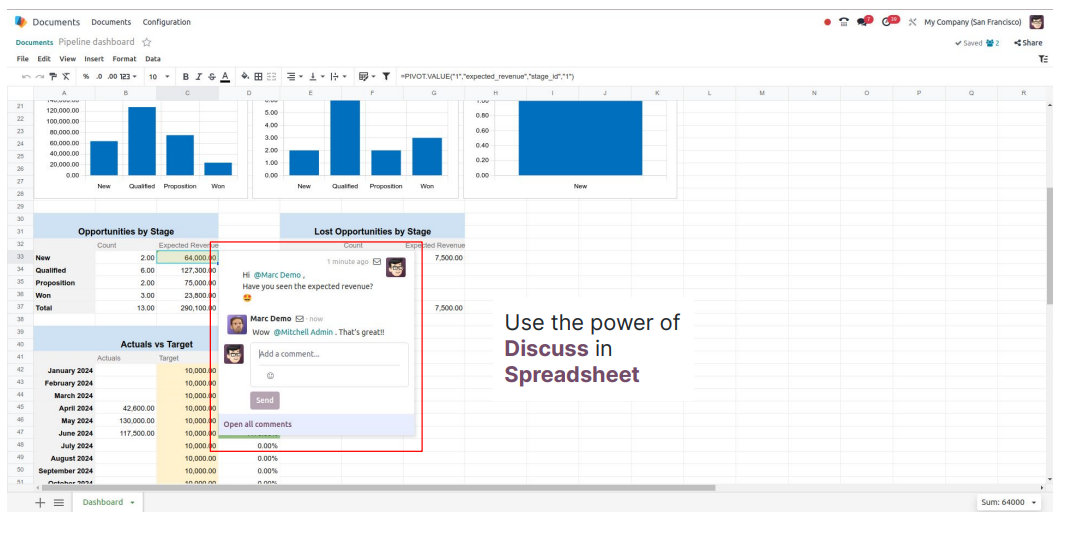Clear formatting with the crossed T icon
This screenshot has height=552, width=1088.
tap(66, 77)
